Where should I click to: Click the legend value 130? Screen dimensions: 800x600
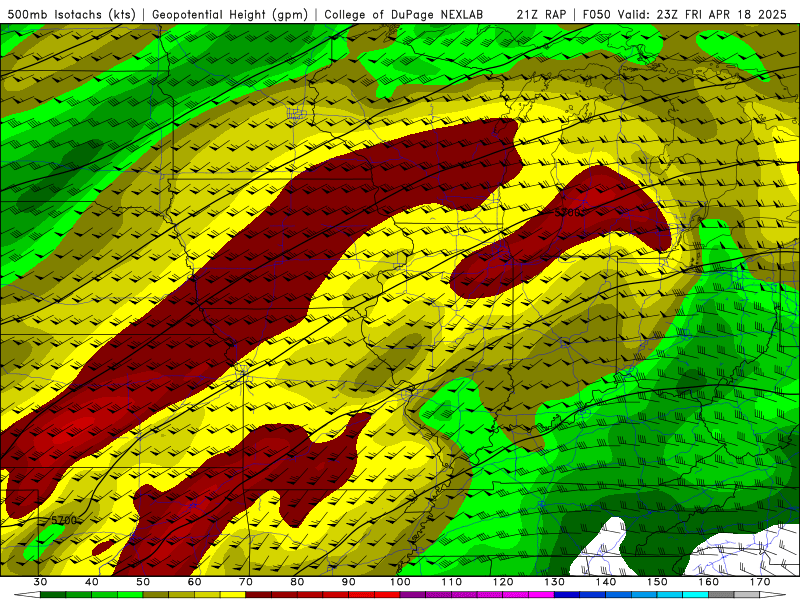pos(555,582)
